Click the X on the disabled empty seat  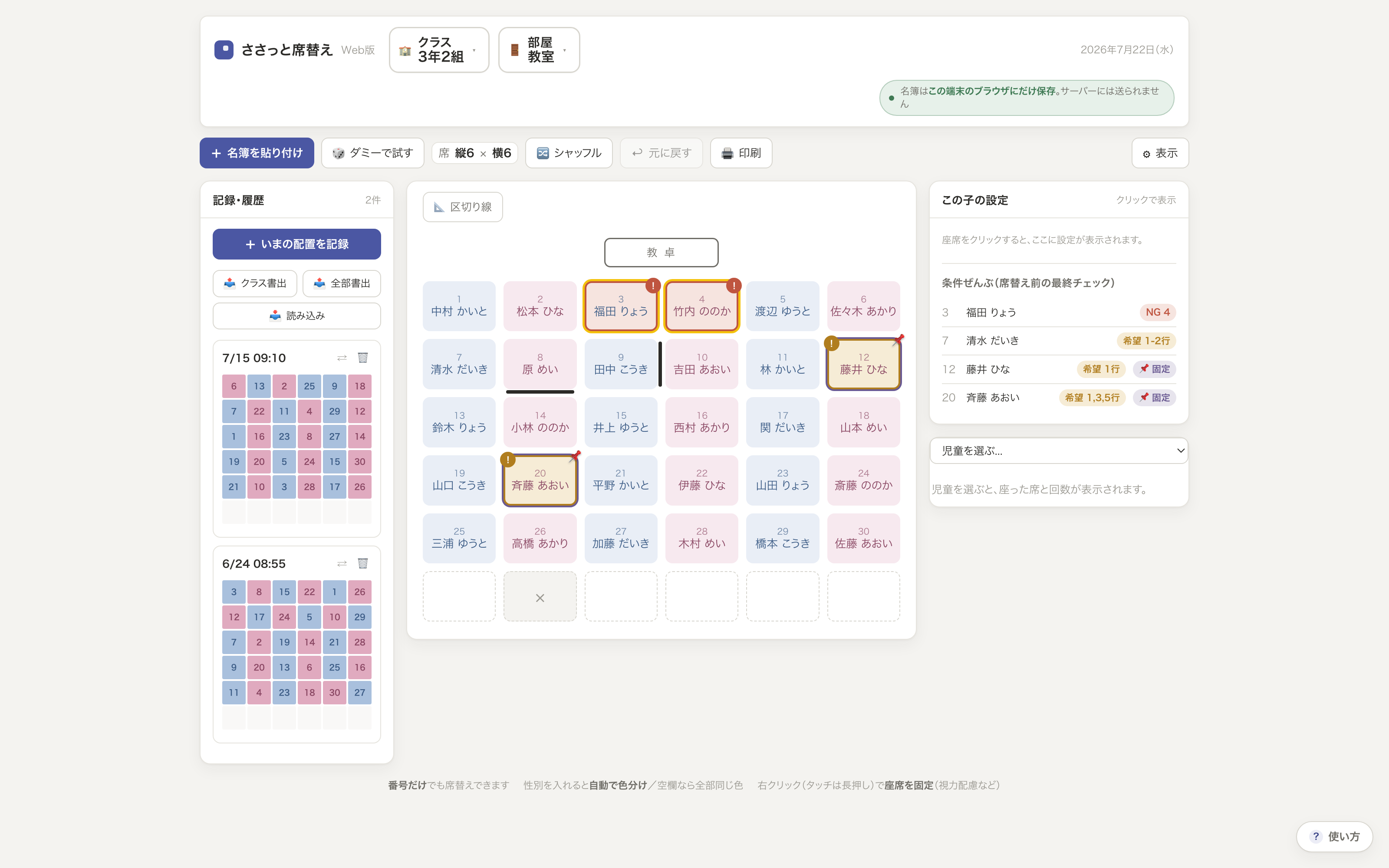tap(540, 598)
